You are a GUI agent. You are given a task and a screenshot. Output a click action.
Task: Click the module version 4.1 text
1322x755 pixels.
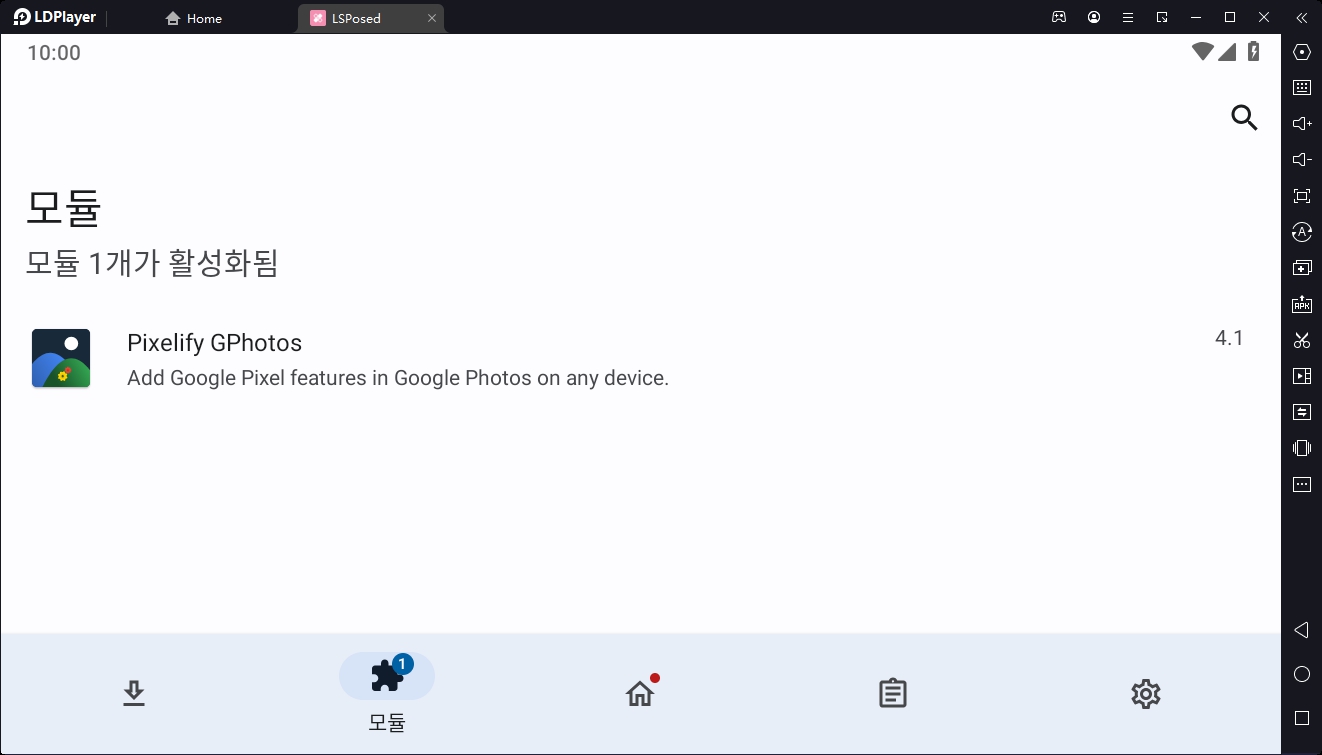tap(1229, 338)
